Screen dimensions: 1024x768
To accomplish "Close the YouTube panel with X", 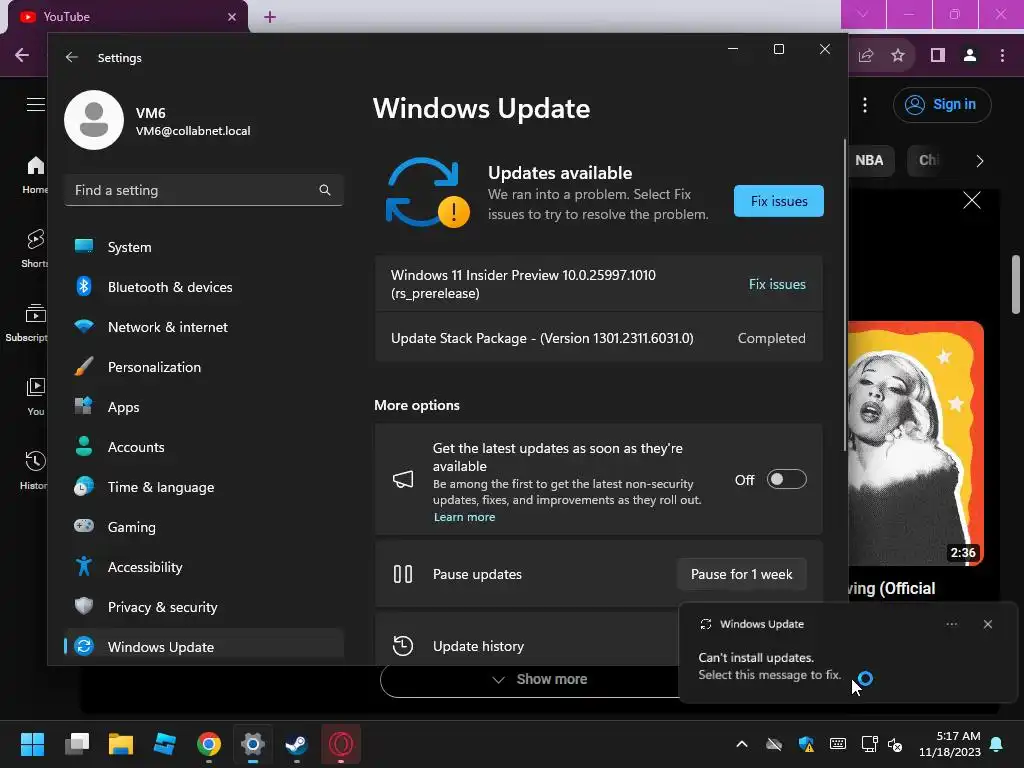I will coord(972,200).
